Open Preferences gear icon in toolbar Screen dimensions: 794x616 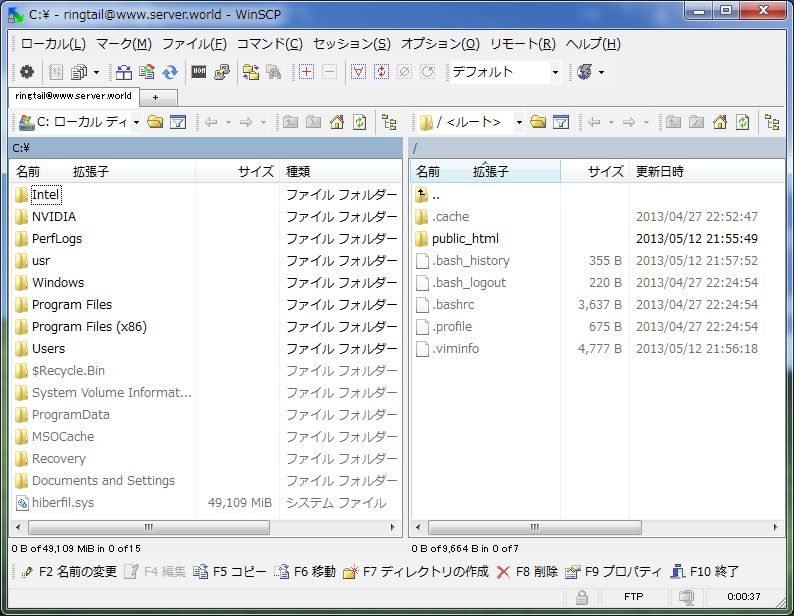click(27, 72)
